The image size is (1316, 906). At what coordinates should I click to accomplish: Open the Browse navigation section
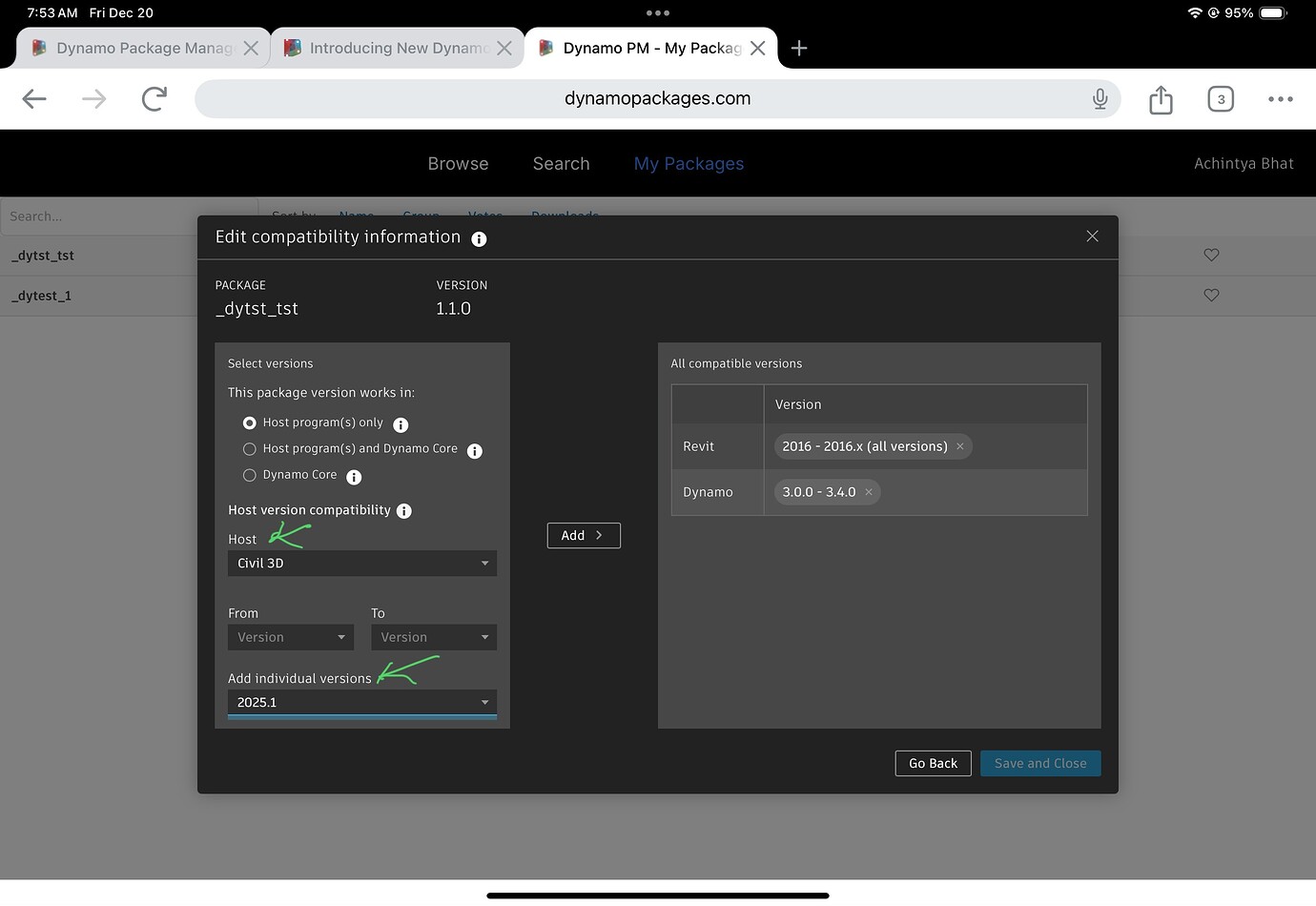coord(458,163)
